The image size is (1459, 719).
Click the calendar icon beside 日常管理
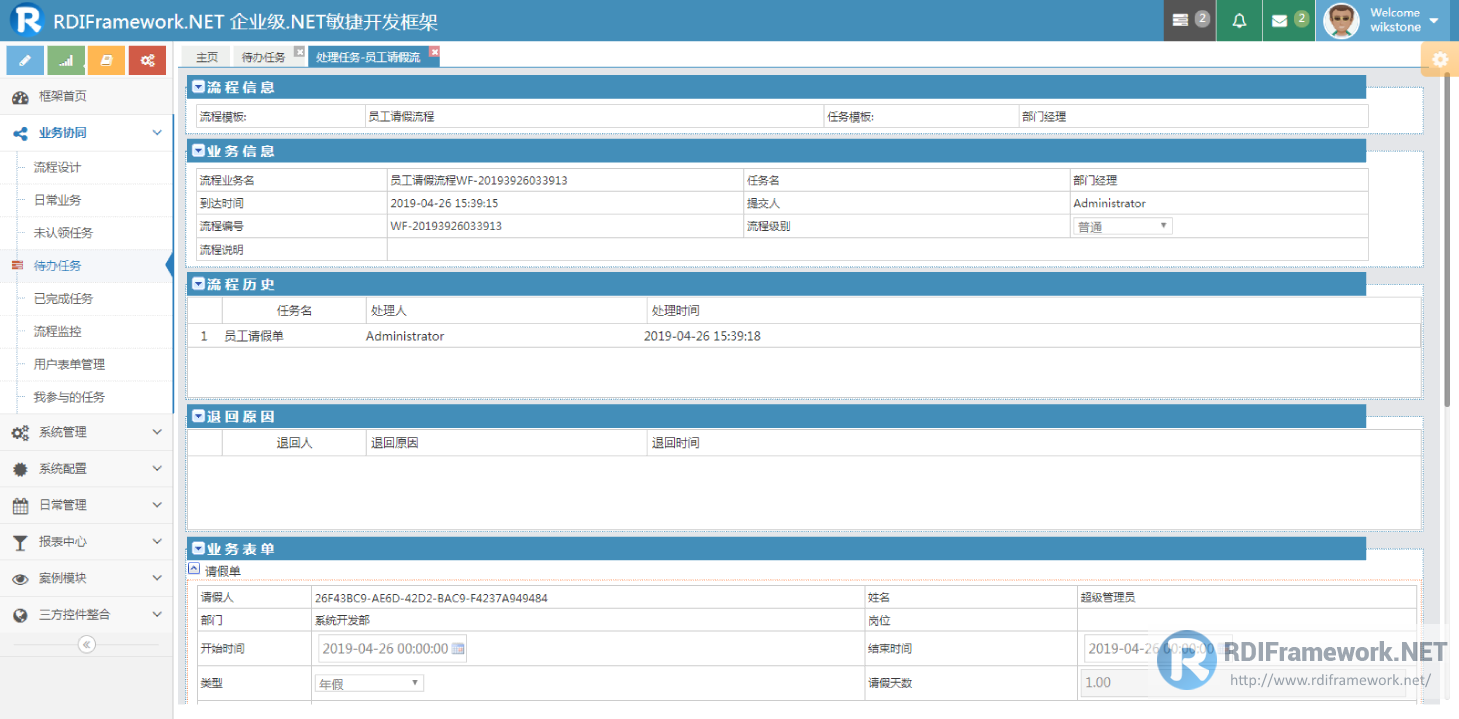(x=19, y=505)
